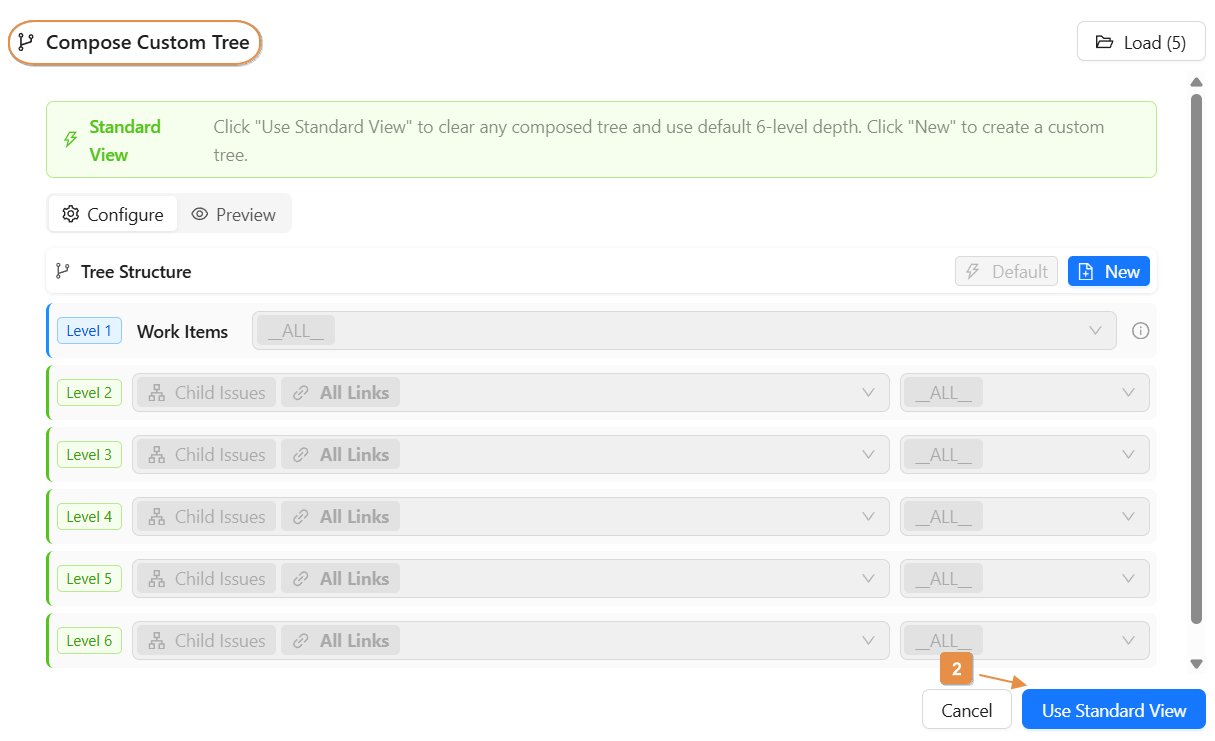Click the All Links chain icon in Level 3
Screen dimensions: 1215x741
pos(301,455)
